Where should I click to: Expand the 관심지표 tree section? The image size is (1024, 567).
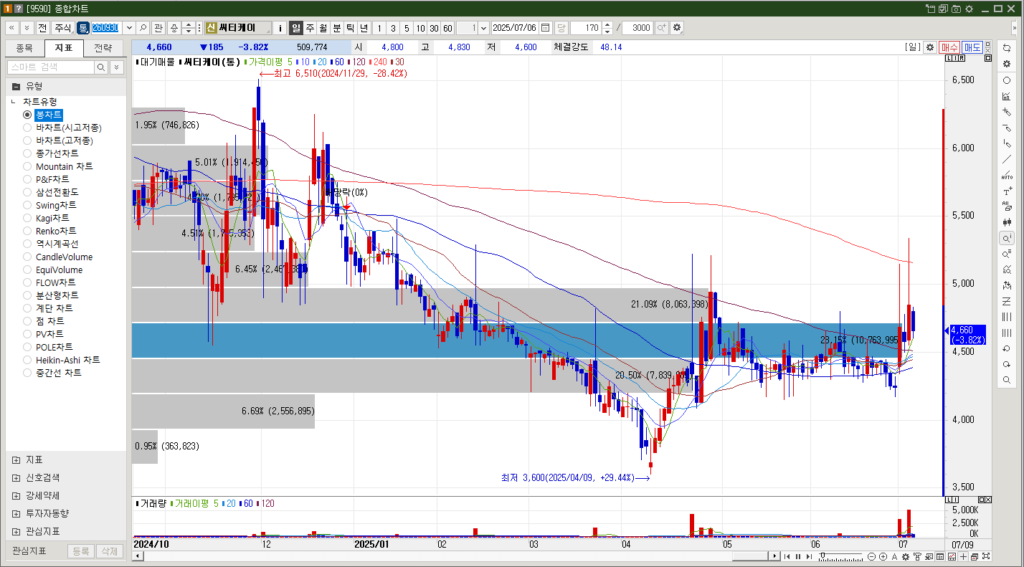click(16, 531)
